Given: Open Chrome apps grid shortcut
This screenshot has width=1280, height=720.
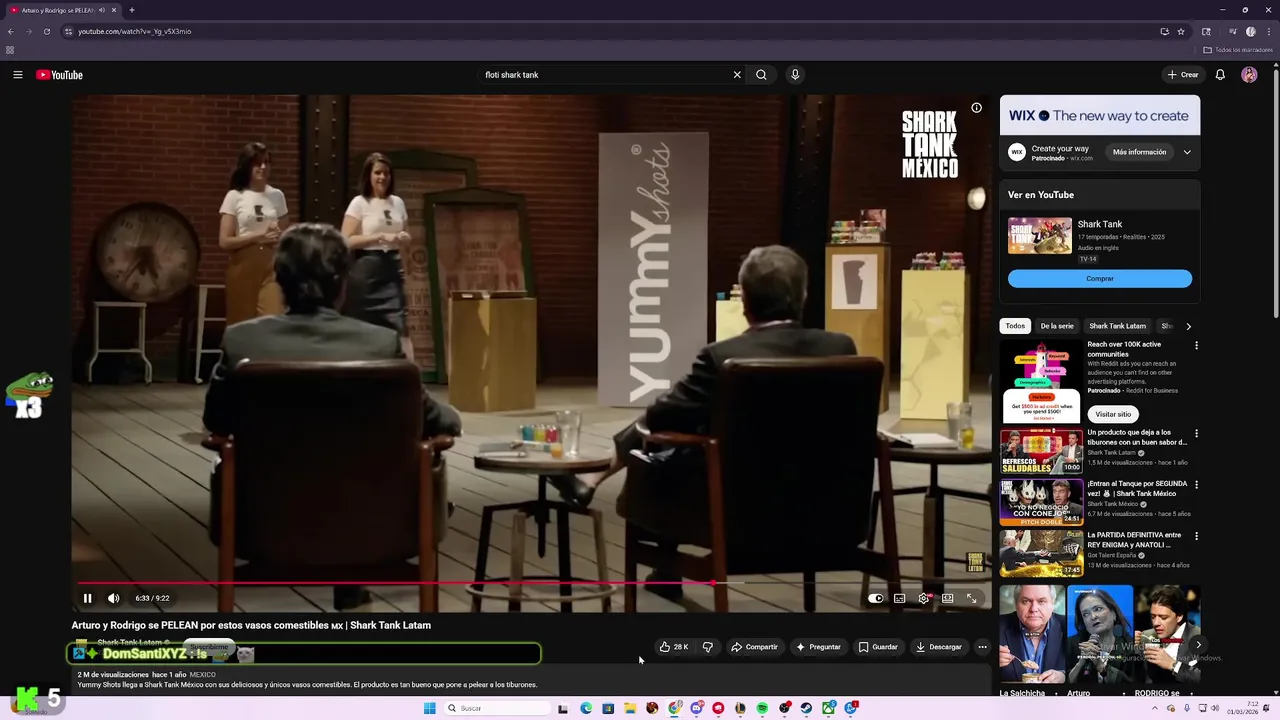Looking at the screenshot, I should click(x=10, y=50).
